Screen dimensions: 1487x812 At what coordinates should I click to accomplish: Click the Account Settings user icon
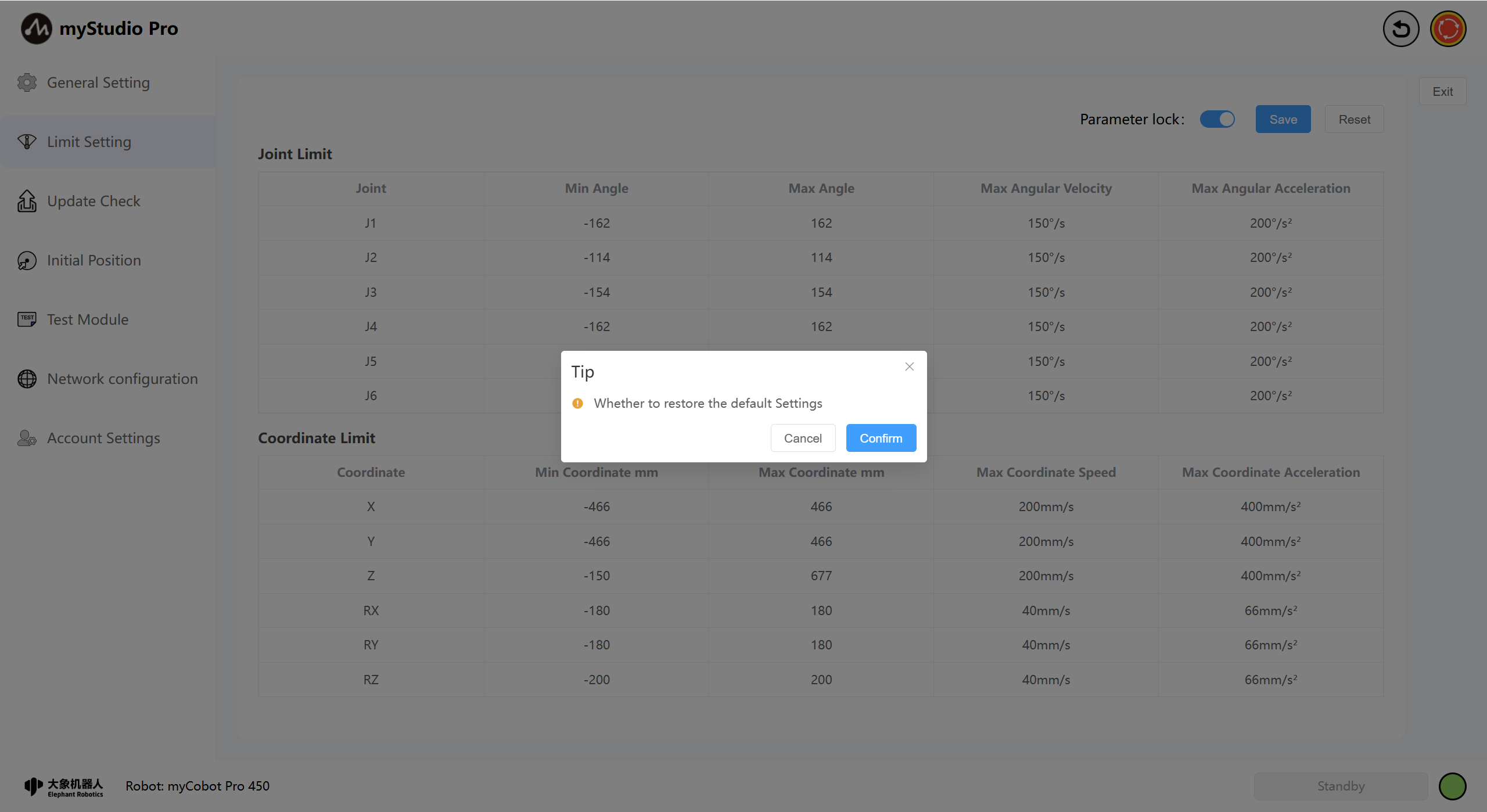coord(27,438)
